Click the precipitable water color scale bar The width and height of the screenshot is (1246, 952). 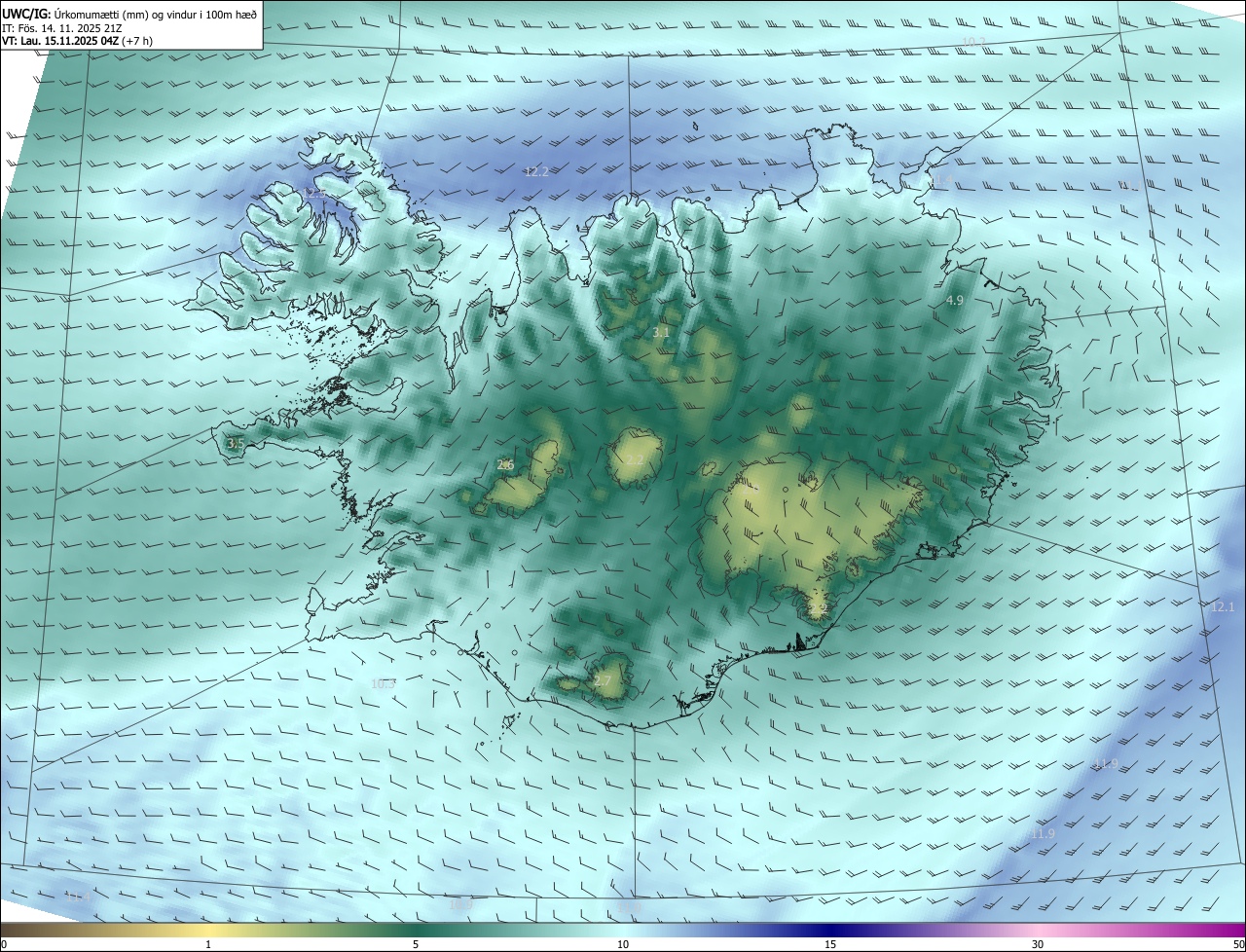point(623,930)
